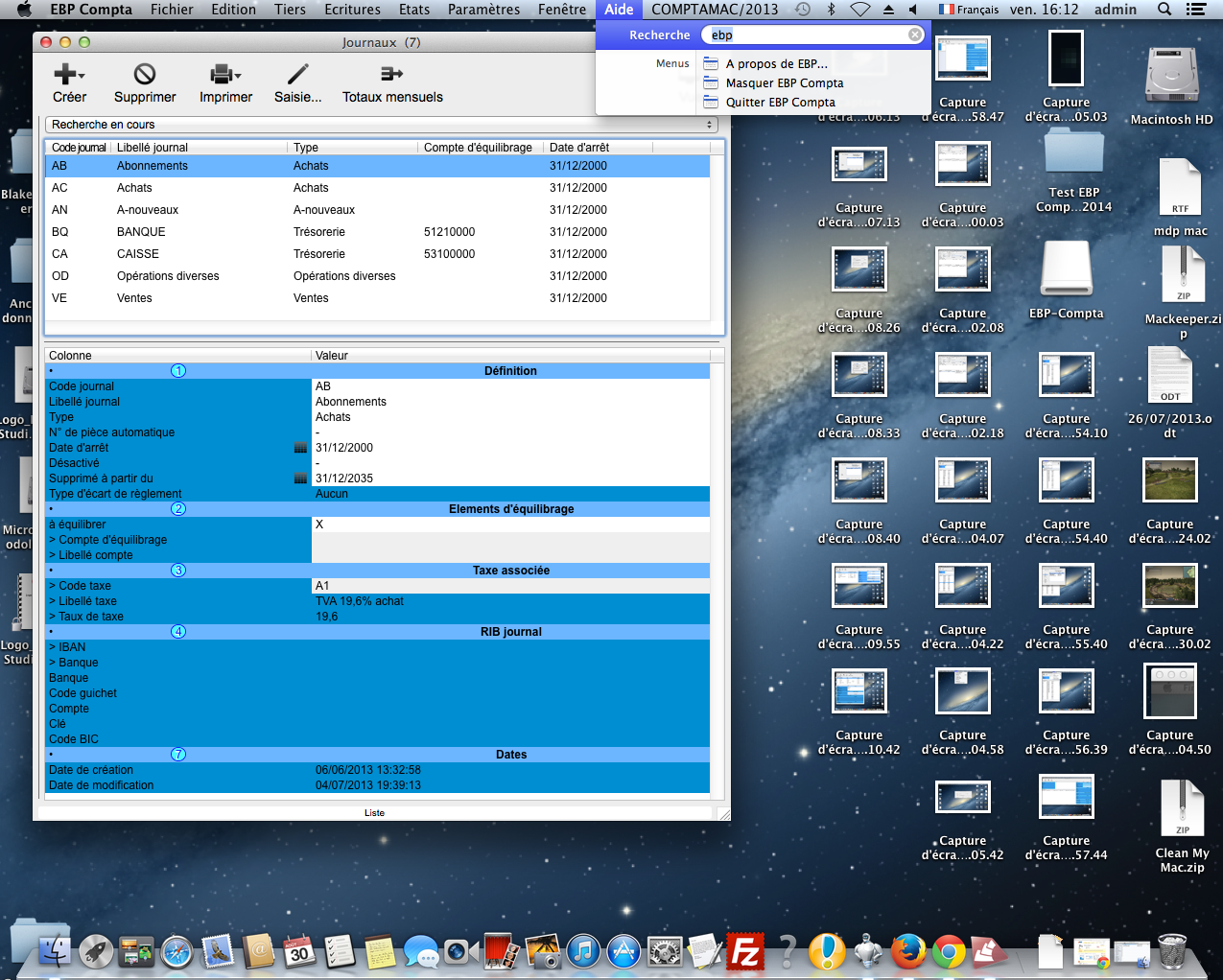Click section 3 Taxe associée badge

point(178,571)
